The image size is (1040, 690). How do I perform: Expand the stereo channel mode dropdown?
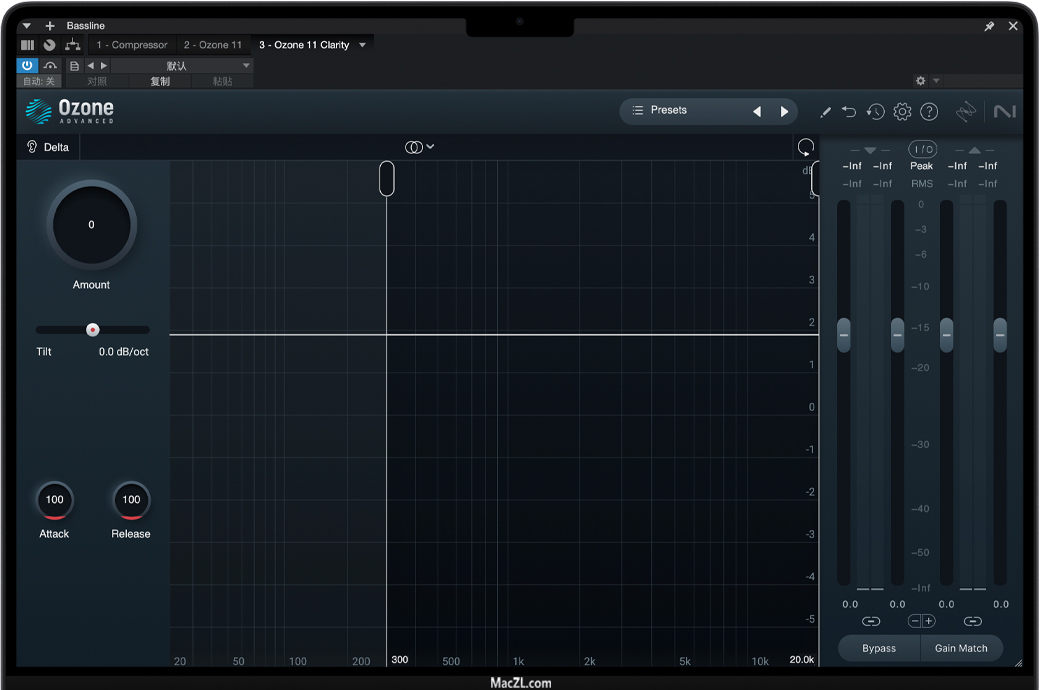pos(419,147)
